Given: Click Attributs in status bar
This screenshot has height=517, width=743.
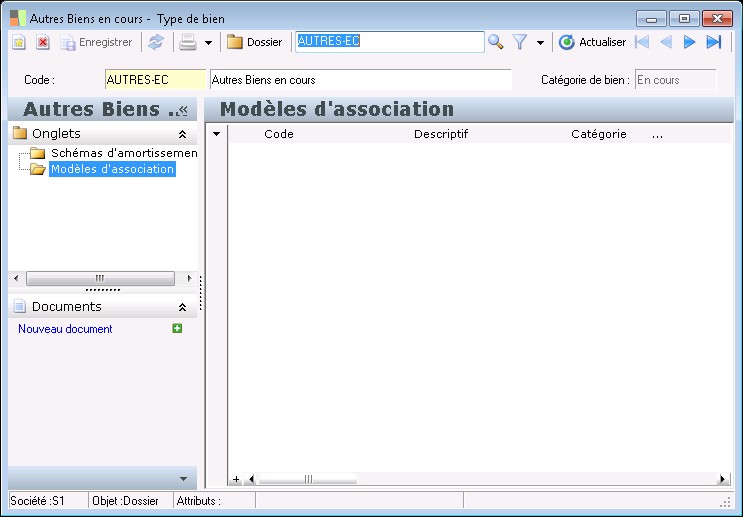Looking at the screenshot, I should (x=199, y=501).
